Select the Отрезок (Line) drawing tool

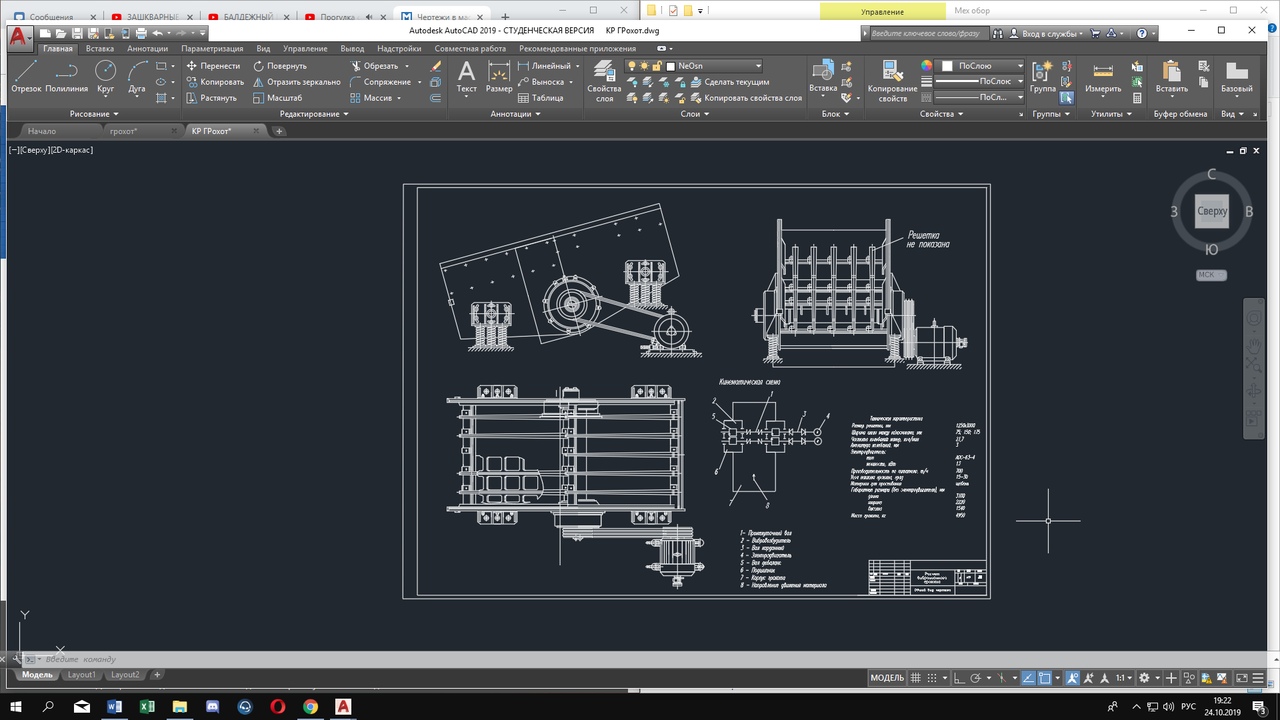26,74
